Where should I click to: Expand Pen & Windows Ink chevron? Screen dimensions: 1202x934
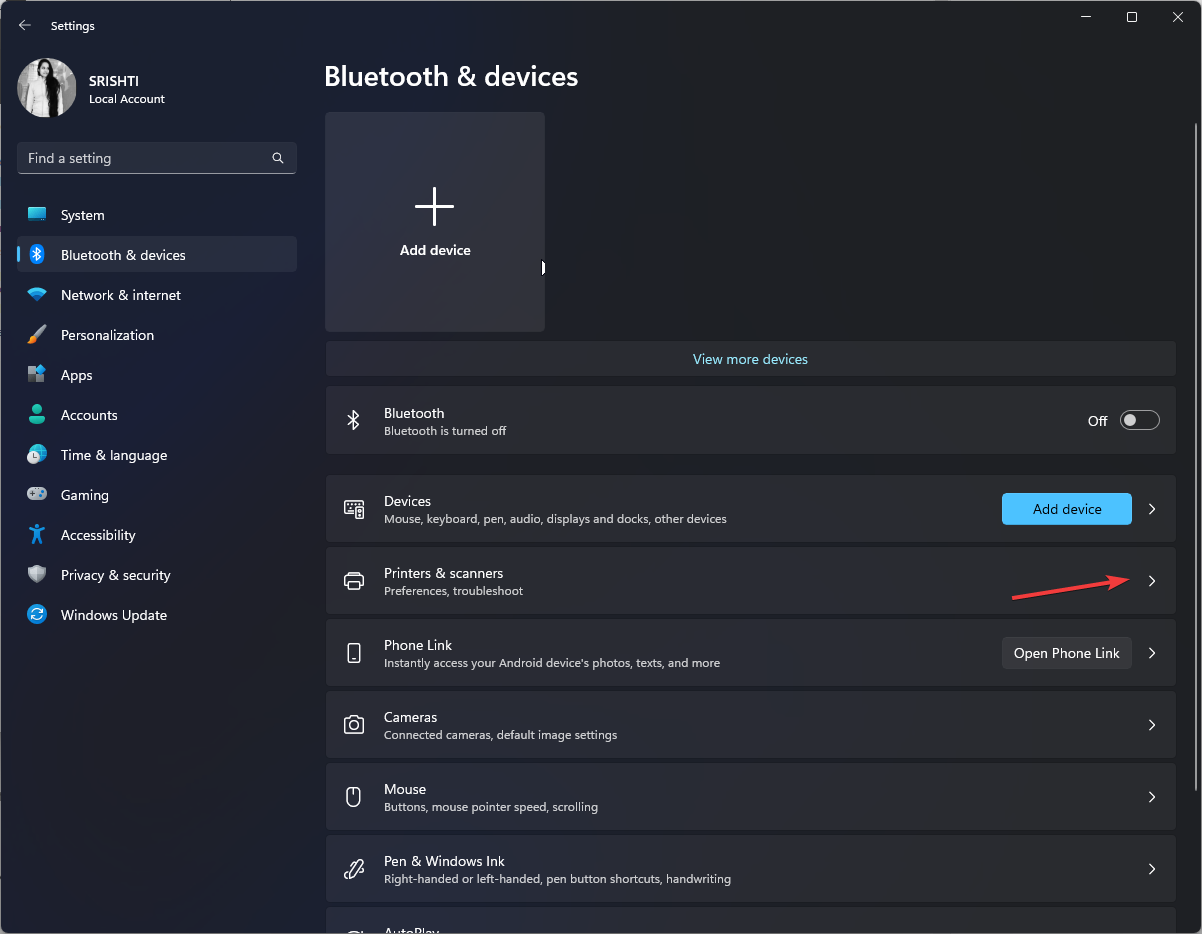tap(1152, 869)
